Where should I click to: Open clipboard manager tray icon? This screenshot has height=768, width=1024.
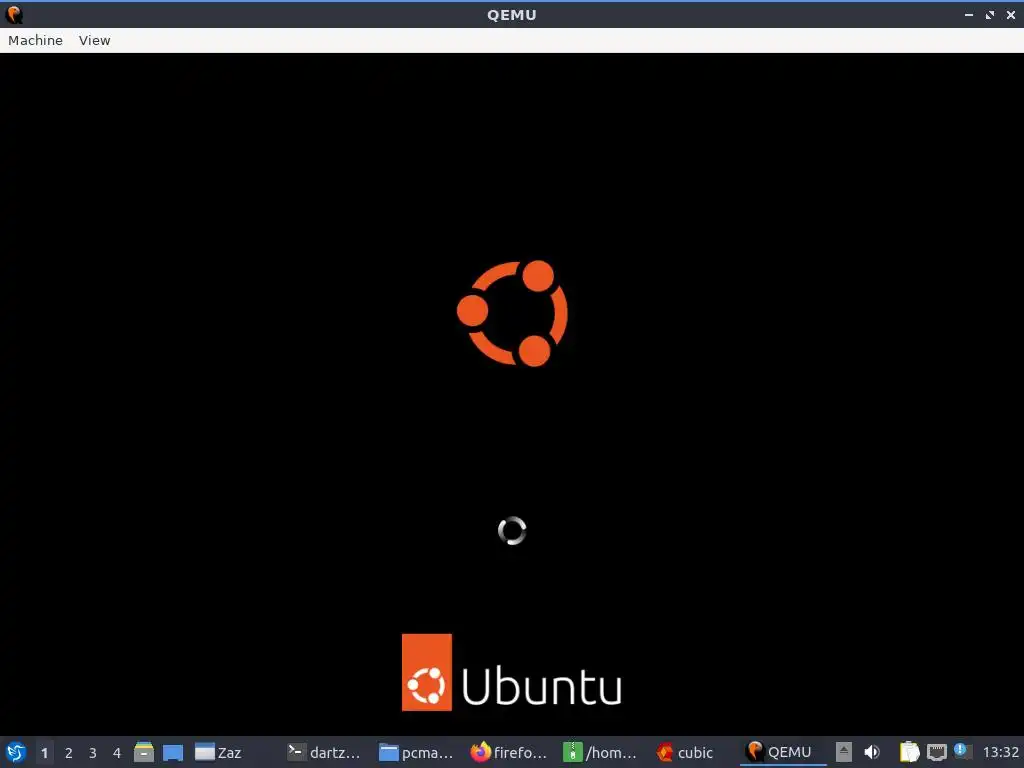[909, 752]
